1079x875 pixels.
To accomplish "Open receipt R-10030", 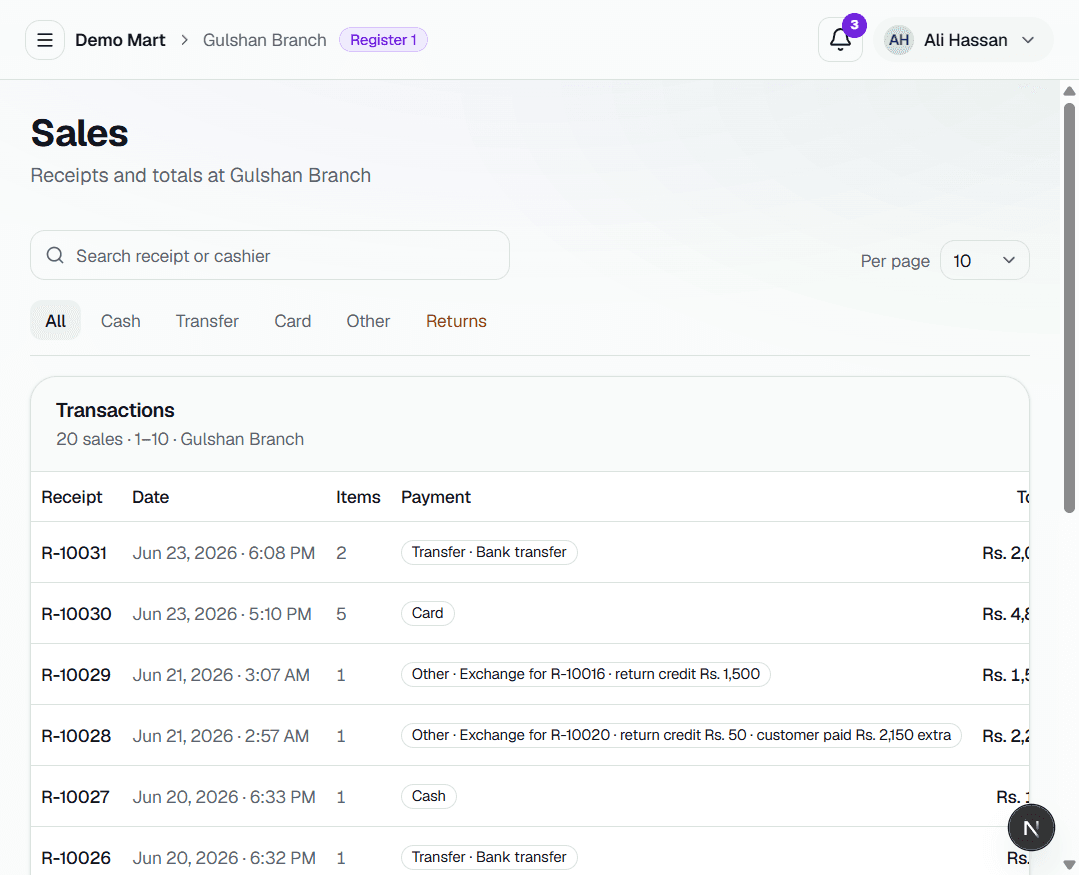I will [x=76, y=614].
